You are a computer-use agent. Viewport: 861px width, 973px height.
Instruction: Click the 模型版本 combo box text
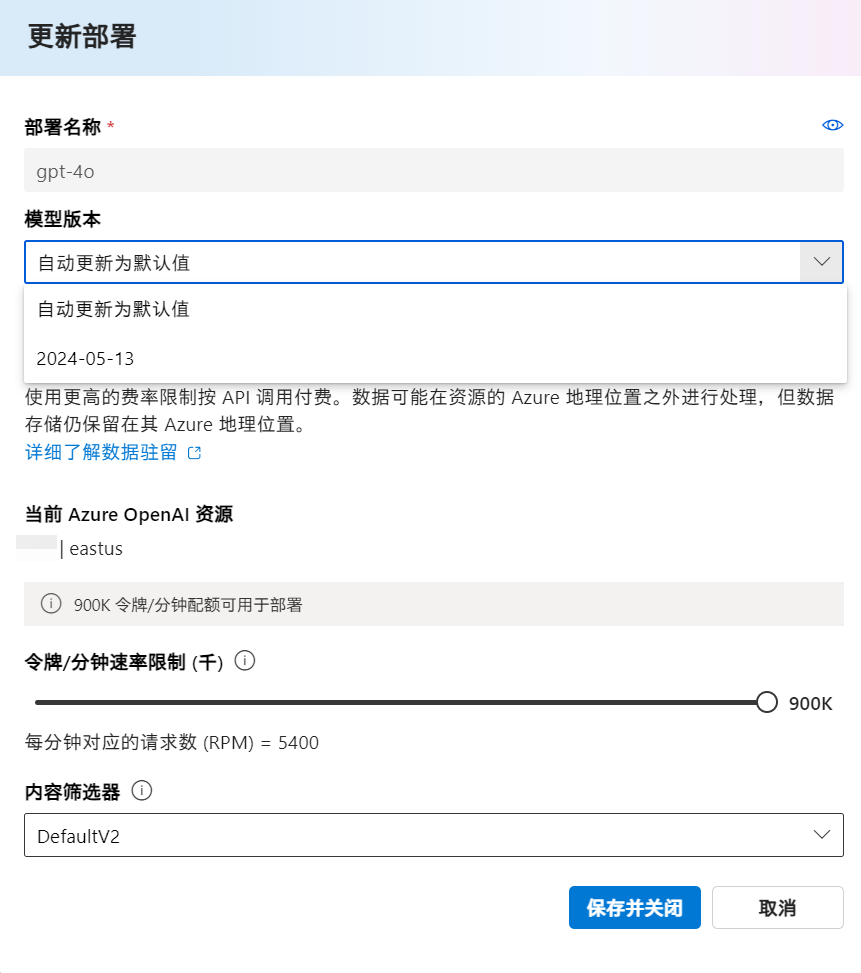pos(114,262)
